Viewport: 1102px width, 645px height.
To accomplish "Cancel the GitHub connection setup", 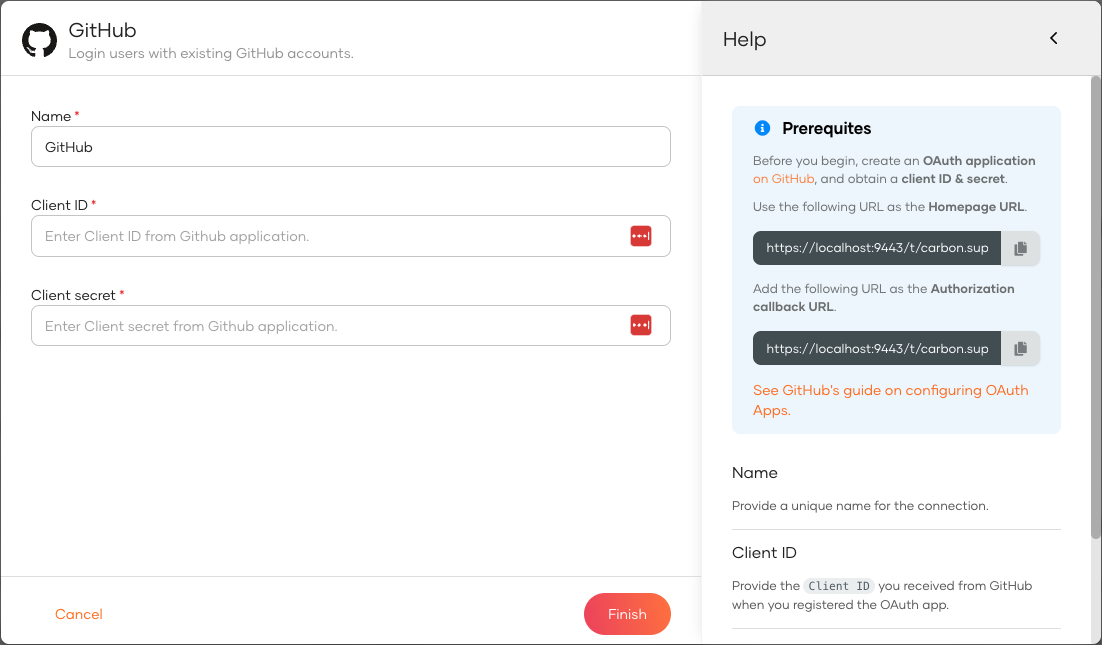I will tap(79, 614).
